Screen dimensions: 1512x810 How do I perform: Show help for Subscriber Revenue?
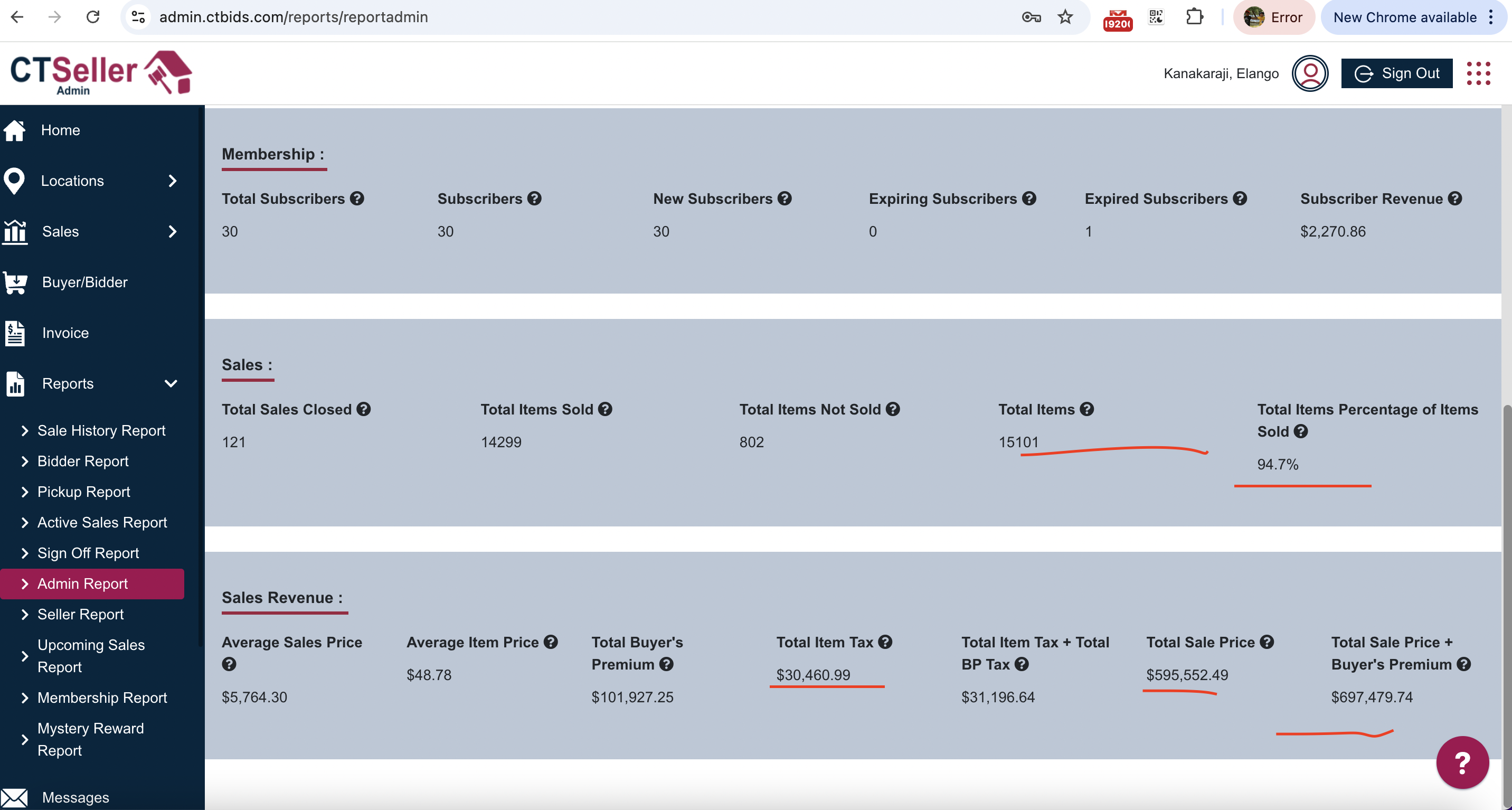point(1454,199)
